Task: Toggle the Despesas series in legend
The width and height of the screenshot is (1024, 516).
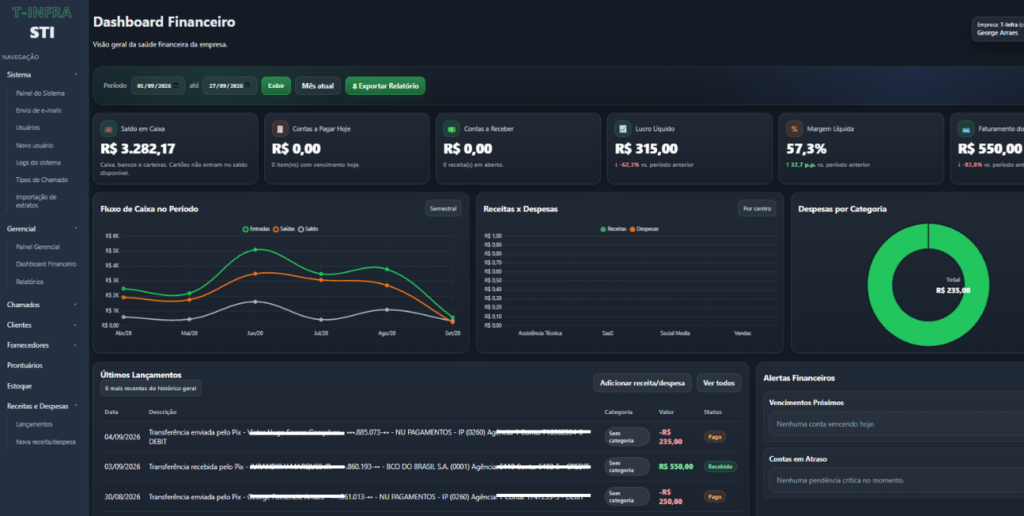Action: 644,229
